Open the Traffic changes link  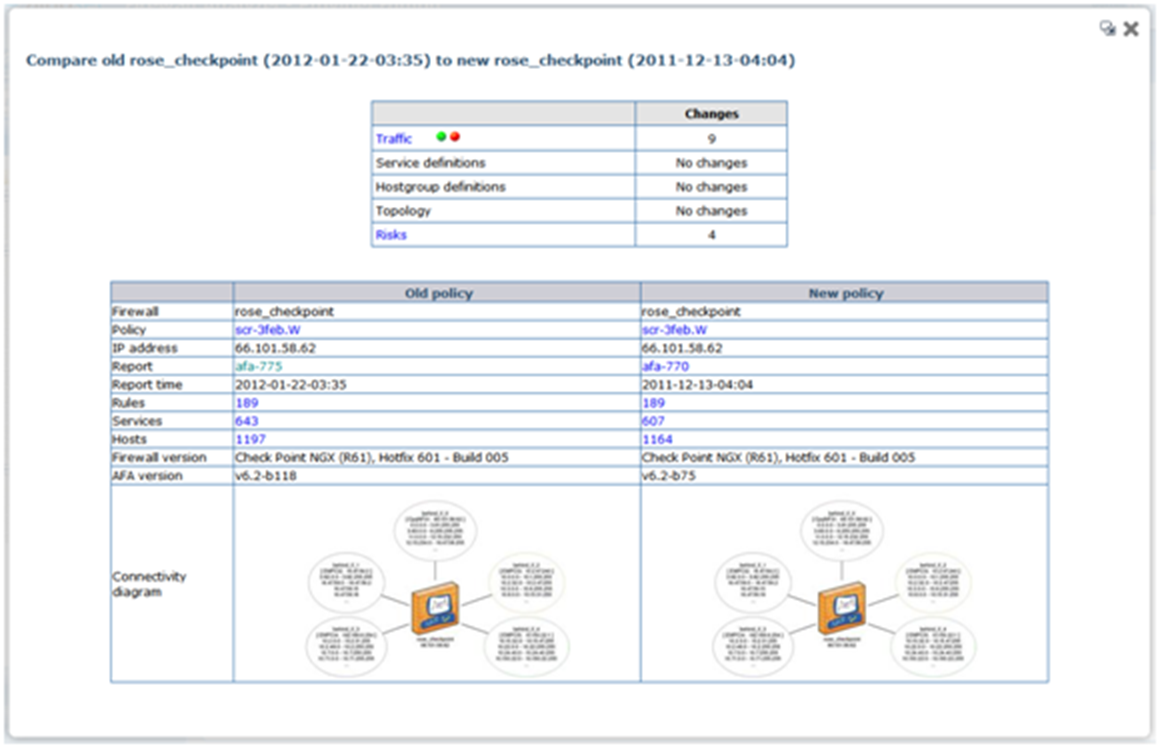[393, 139]
